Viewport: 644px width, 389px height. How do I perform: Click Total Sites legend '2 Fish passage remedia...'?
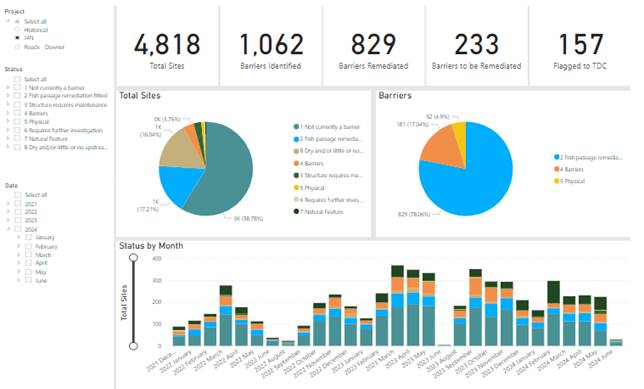(328, 139)
